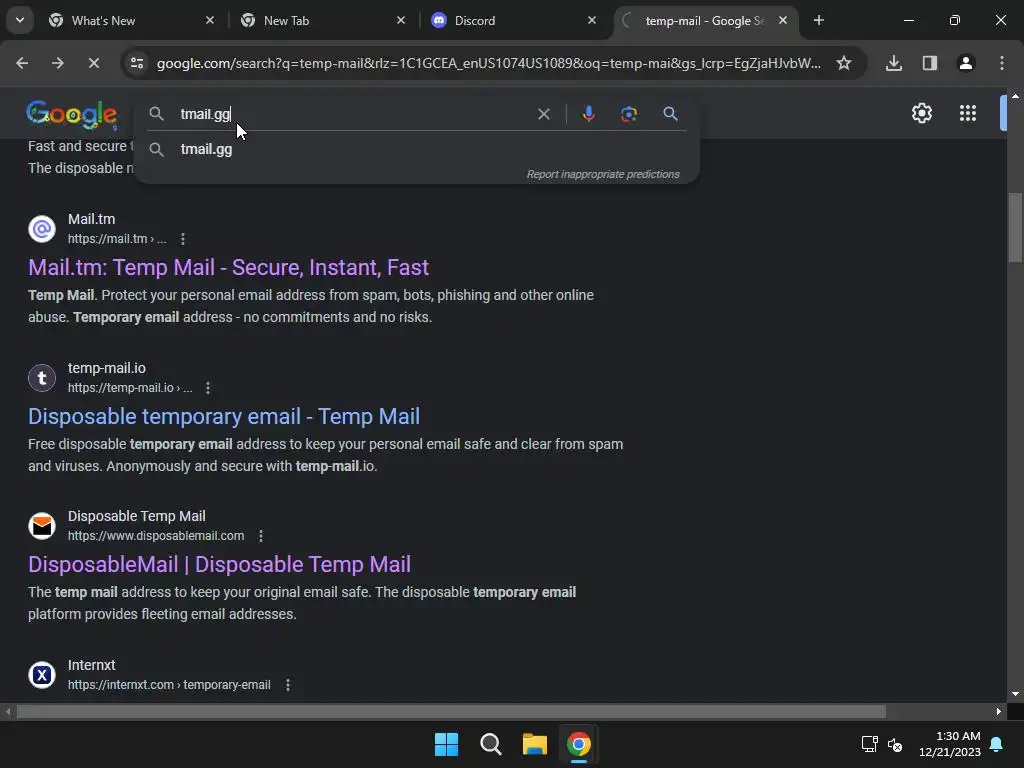Open Google quick settings gear
The image size is (1024, 768).
pyautogui.click(x=921, y=114)
